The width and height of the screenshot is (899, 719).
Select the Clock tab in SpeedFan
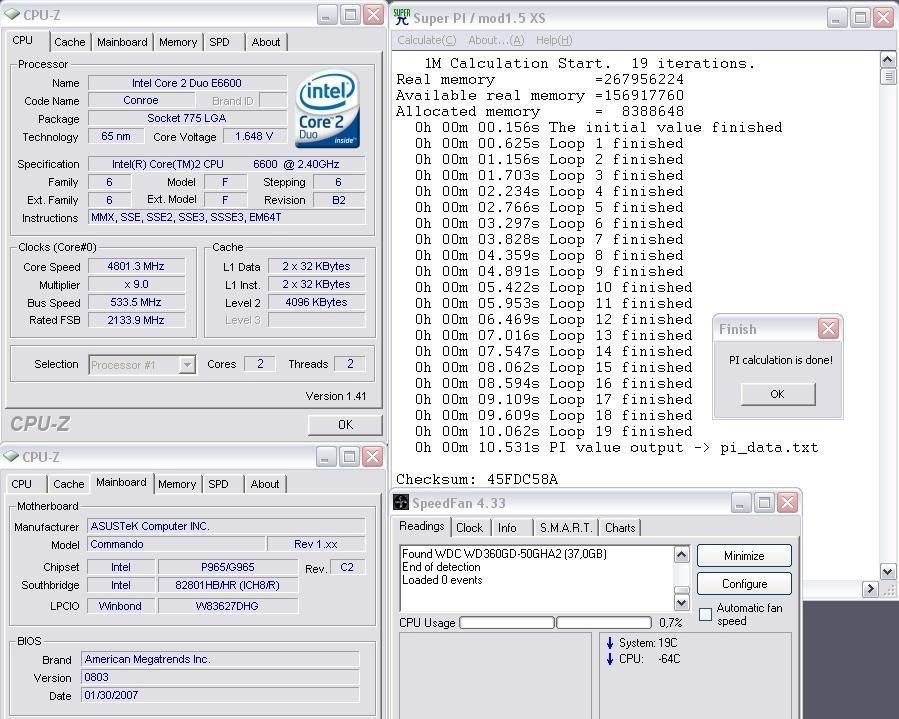pyautogui.click(x=469, y=527)
